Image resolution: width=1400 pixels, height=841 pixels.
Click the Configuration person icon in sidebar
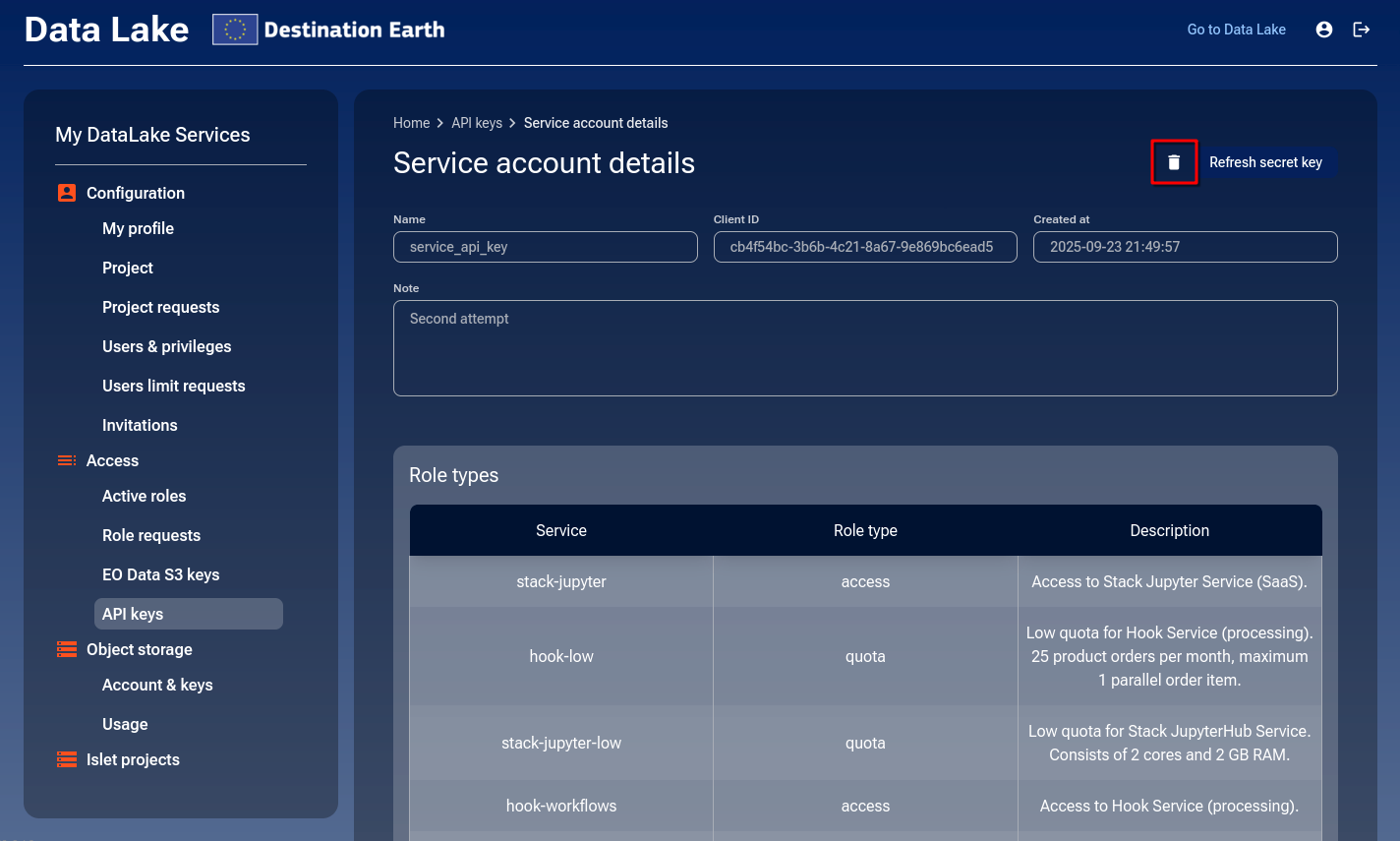(x=65, y=193)
